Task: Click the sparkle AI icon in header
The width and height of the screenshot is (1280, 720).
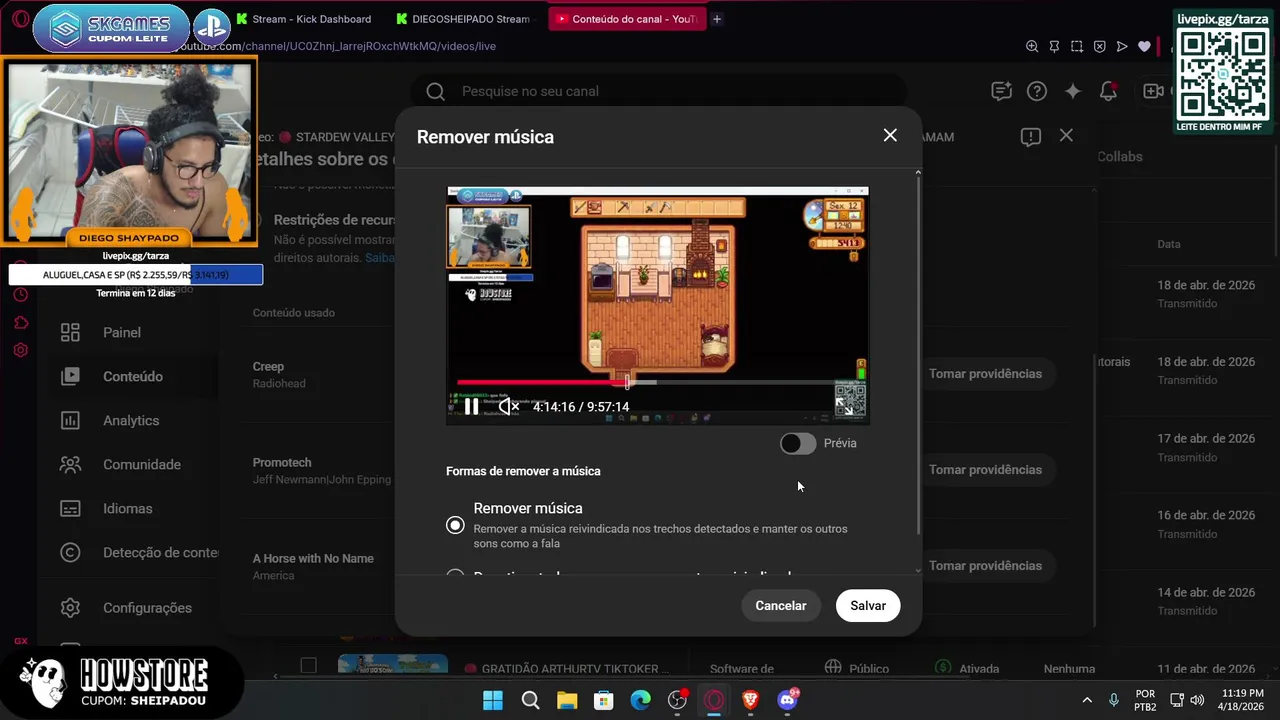Action: (1072, 91)
